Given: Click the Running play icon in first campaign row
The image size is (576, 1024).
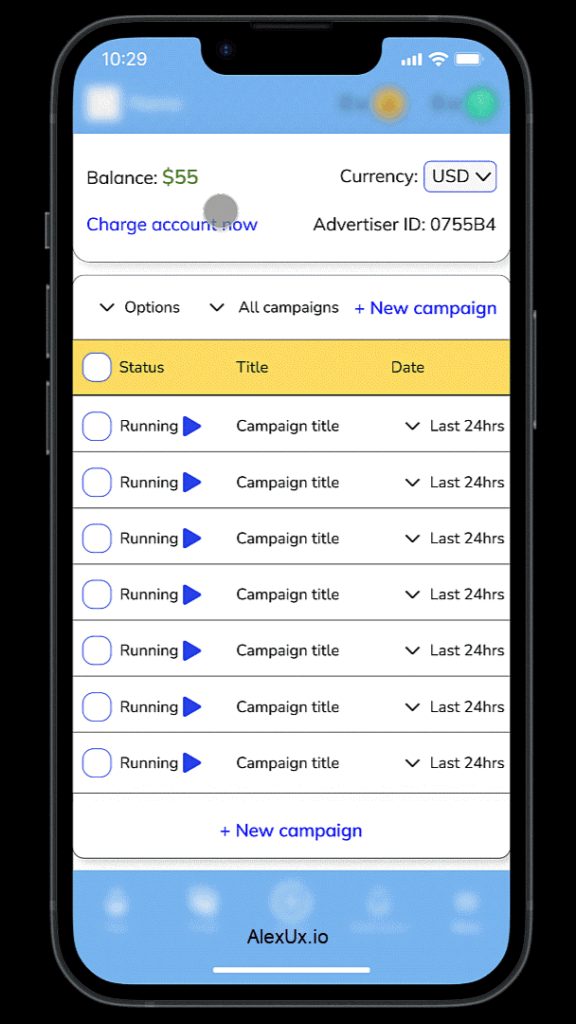Looking at the screenshot, I should [192, 426].
